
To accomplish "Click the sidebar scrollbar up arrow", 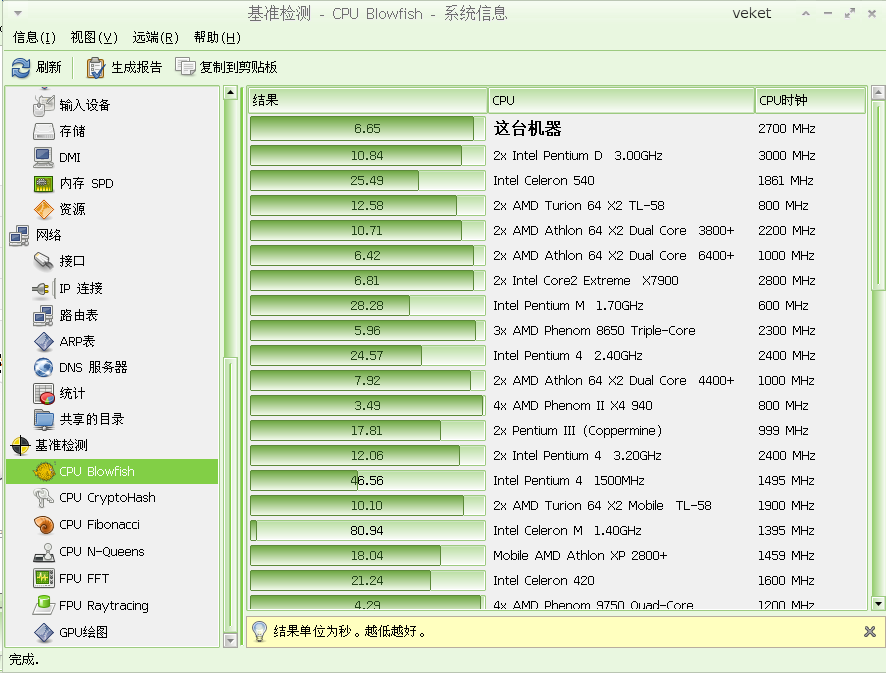I will [230, 92].
